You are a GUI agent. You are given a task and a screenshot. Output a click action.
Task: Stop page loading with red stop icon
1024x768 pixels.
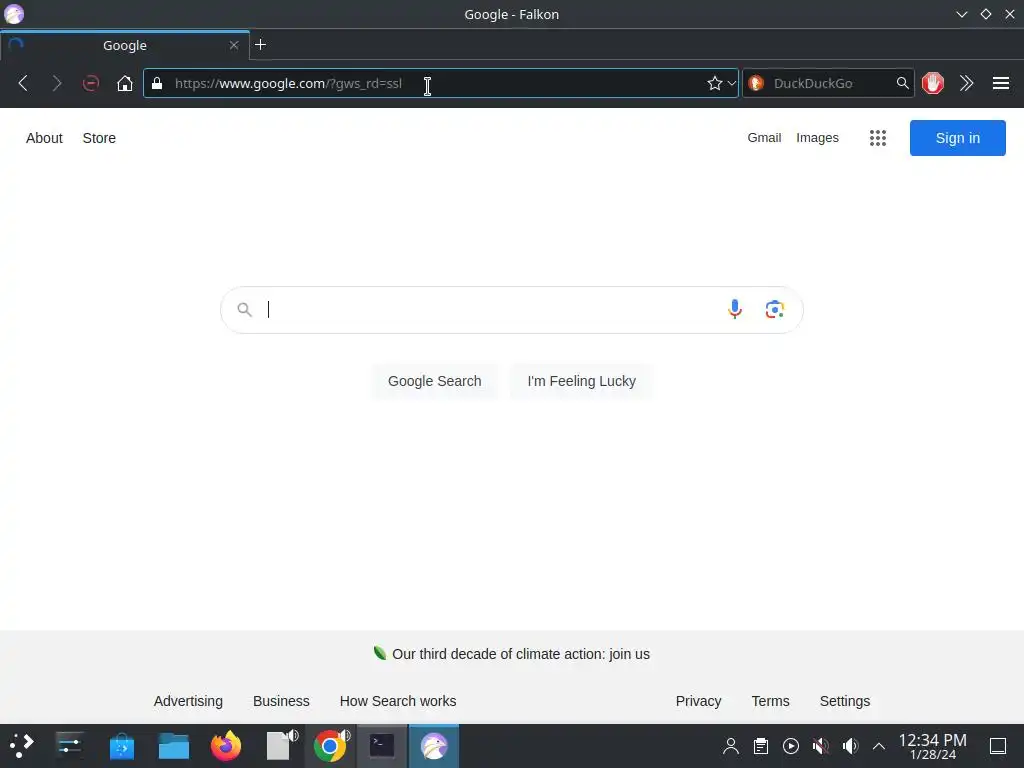pos(91,84)
